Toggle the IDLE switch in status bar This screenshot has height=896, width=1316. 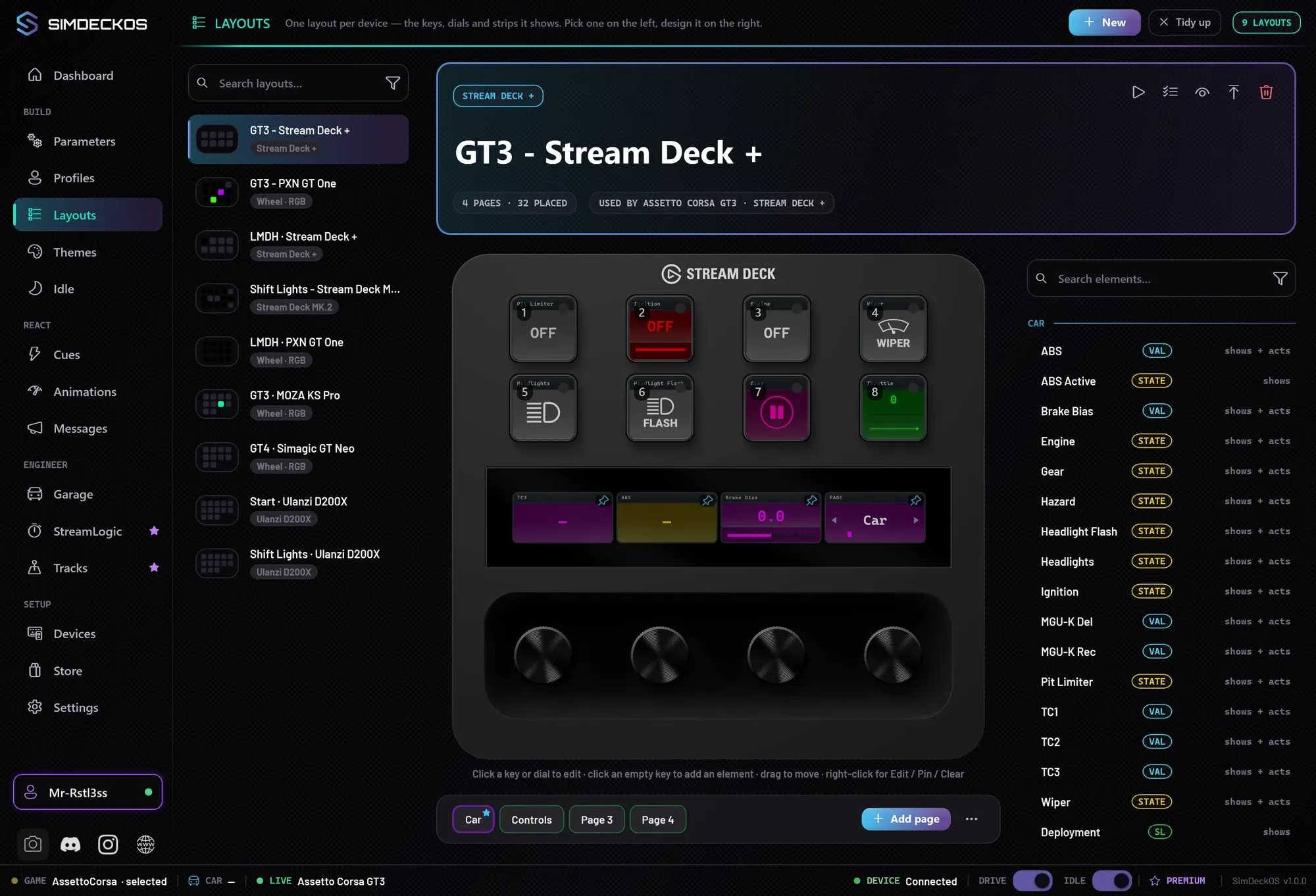(1112, 880)
